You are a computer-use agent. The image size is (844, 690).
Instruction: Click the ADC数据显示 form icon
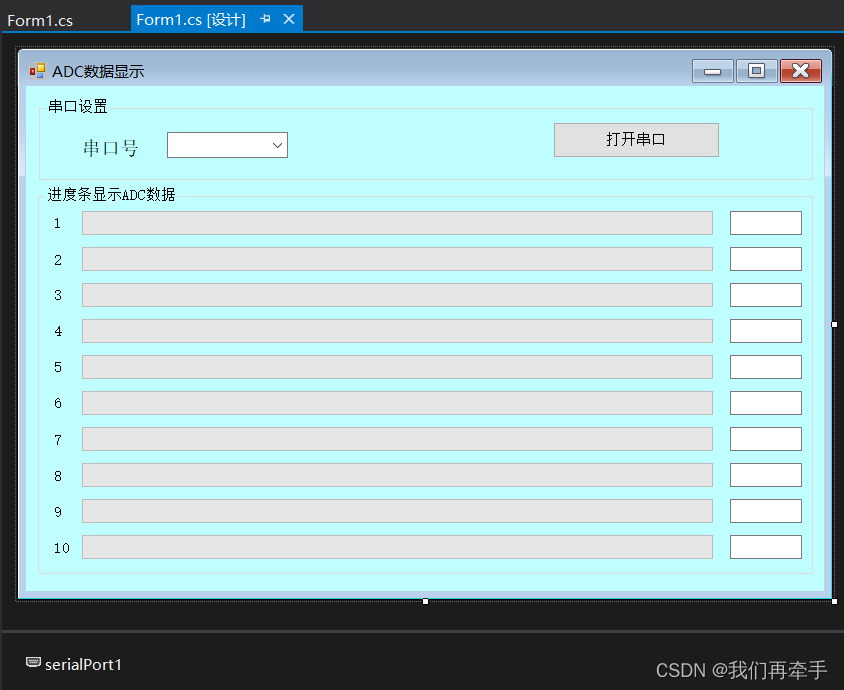37,71
